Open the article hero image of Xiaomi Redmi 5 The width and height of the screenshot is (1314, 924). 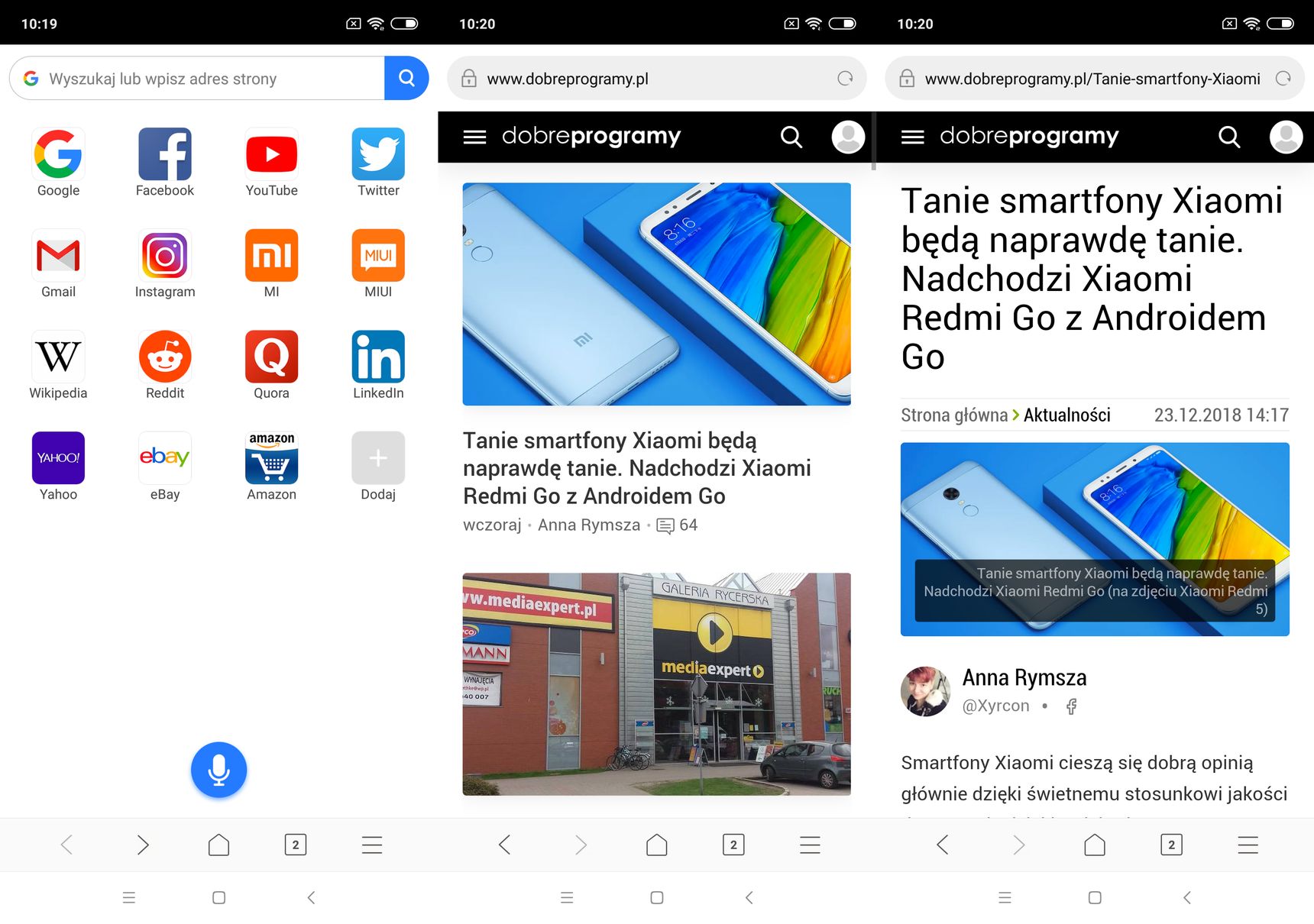(x=1095, y=539)
